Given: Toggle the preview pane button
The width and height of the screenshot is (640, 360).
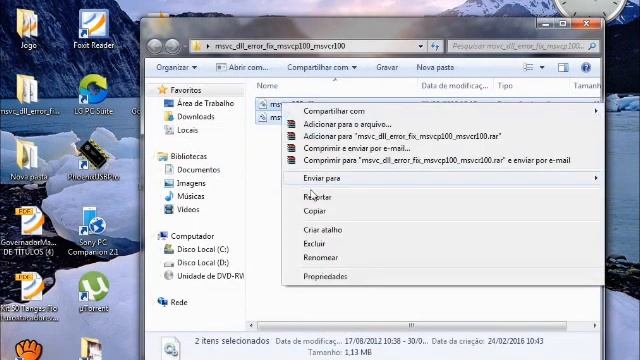Looking at the screenshot, I should click(x=563, y=67).
